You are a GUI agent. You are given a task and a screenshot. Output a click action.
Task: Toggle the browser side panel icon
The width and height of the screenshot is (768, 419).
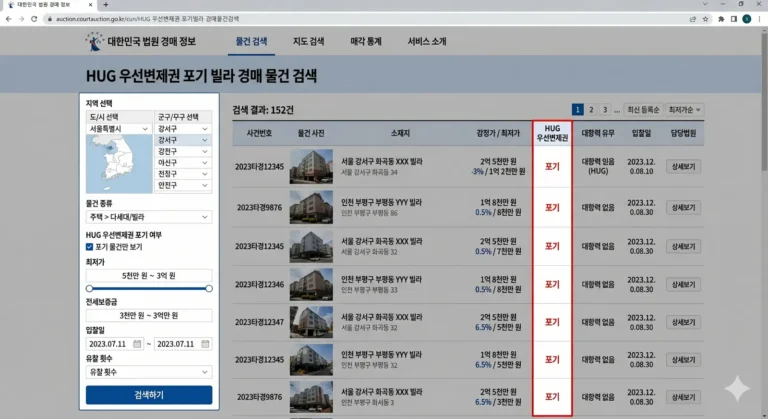point(734,19)
